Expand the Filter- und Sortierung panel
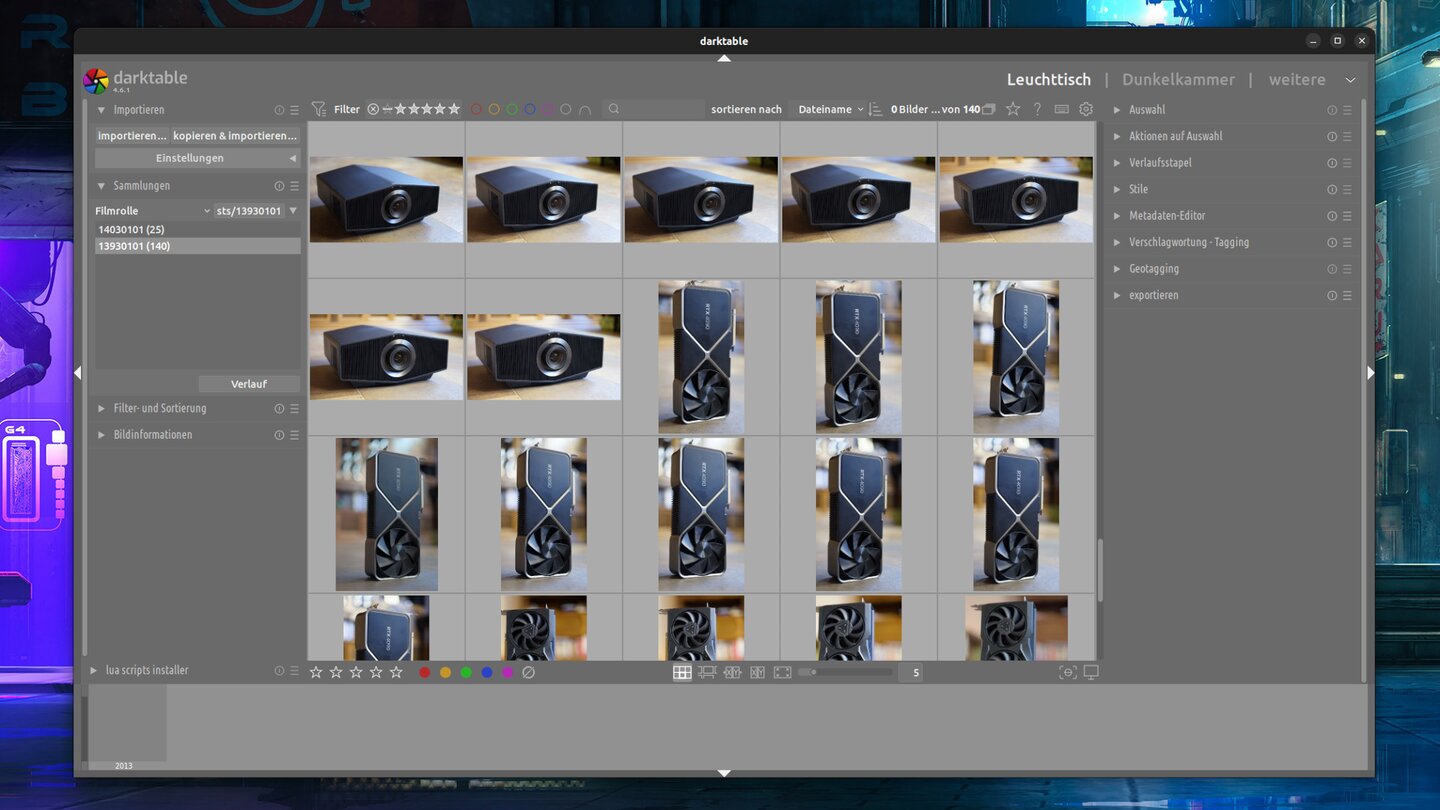Viewport: 1440px width, 810px height. pyautogui.click(x=160, y=408)
